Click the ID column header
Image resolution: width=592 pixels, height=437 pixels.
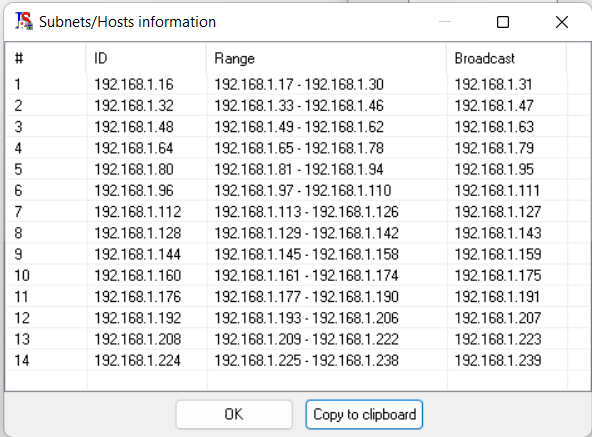(x=146, y=59)
